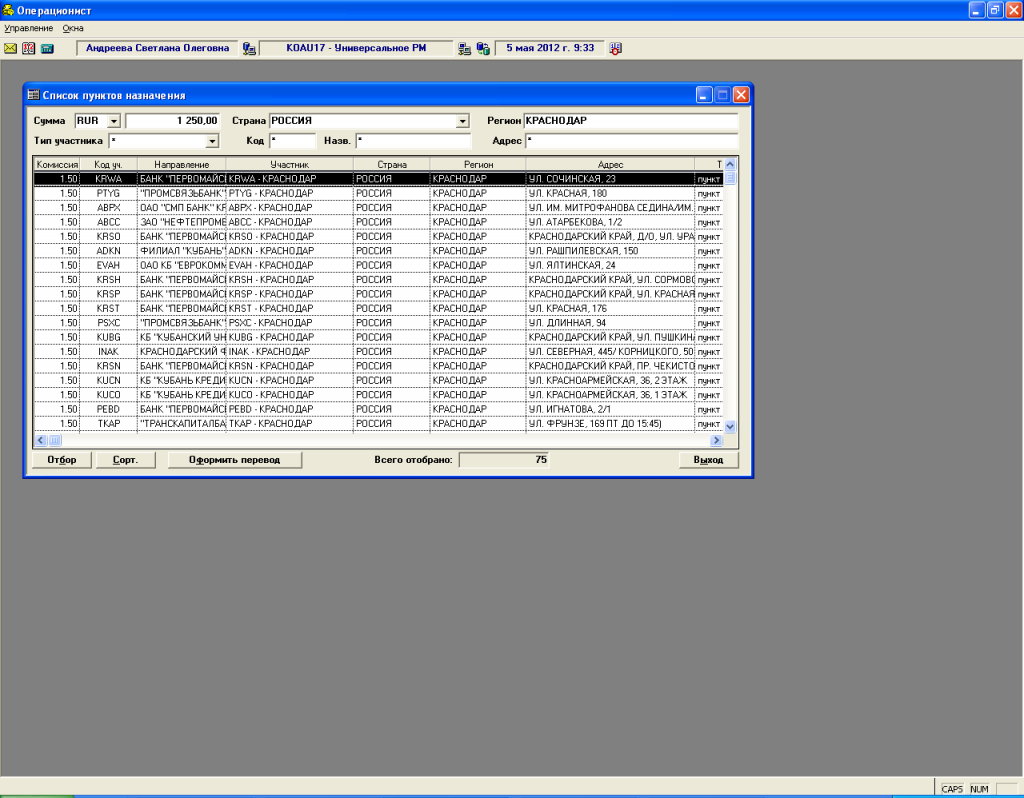Click the network computers icon after KOAU17

[465, 48]
